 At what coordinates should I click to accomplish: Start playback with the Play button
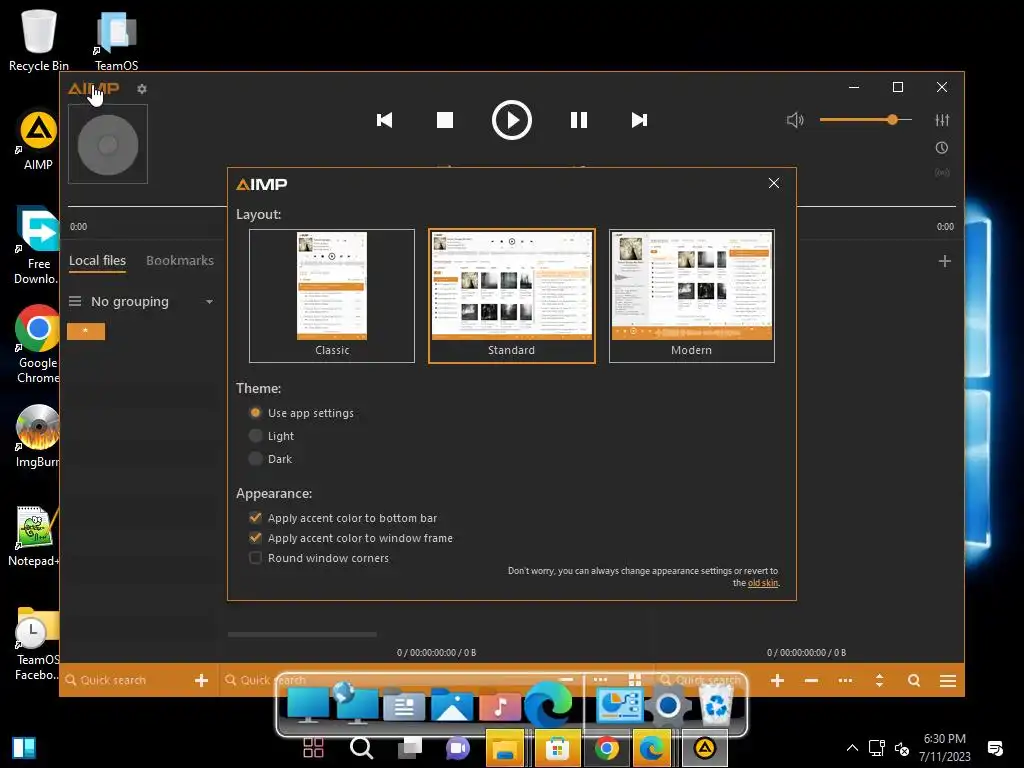(511, 120)
